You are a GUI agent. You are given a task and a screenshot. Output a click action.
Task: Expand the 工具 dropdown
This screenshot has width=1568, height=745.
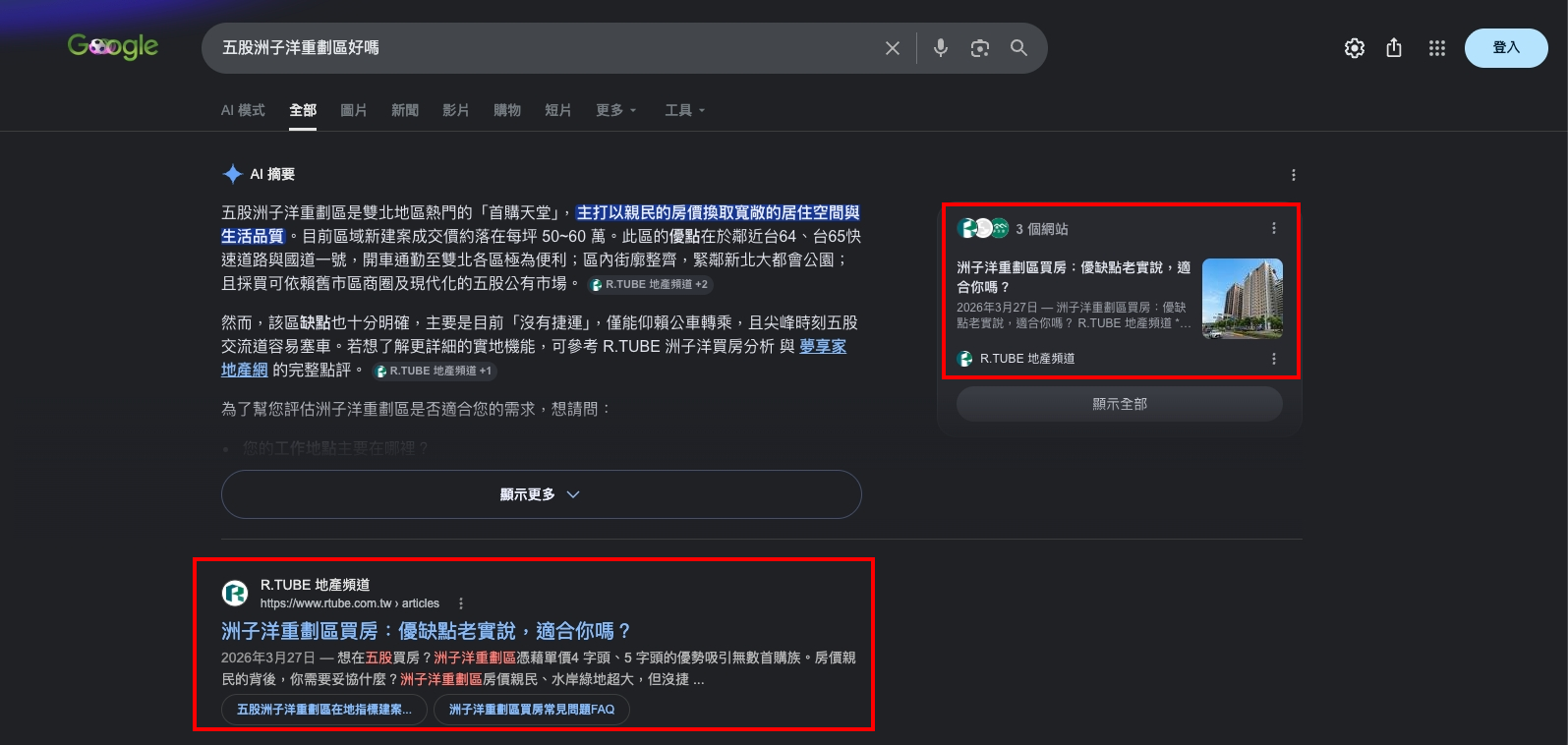click(685, 110)
